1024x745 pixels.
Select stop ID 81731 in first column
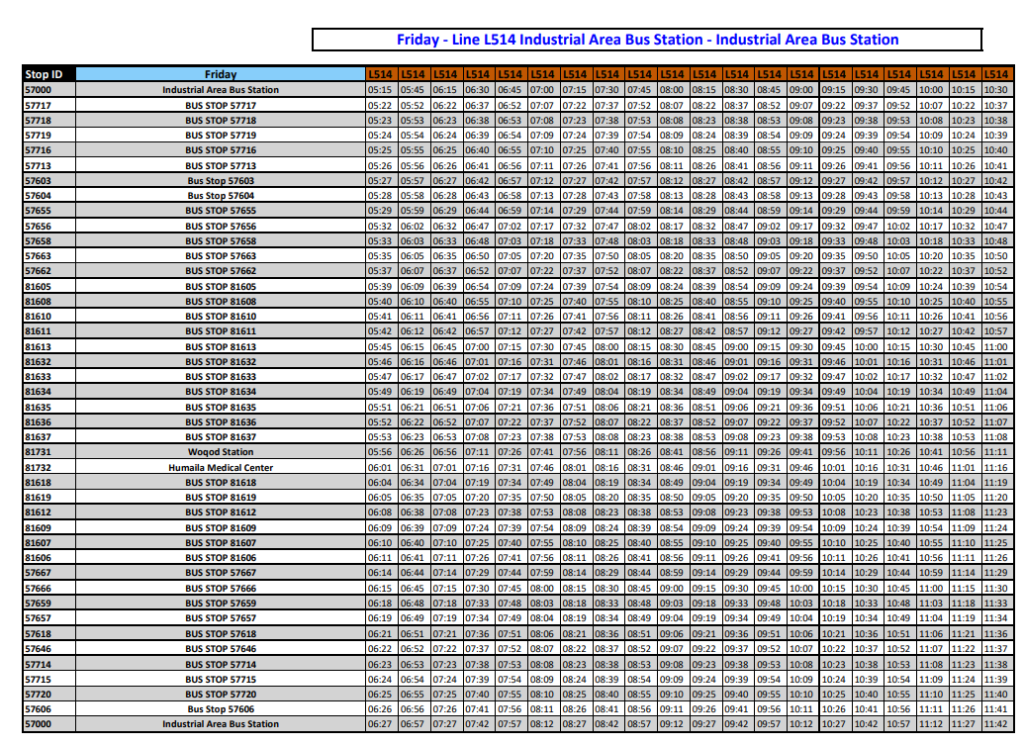38,452
